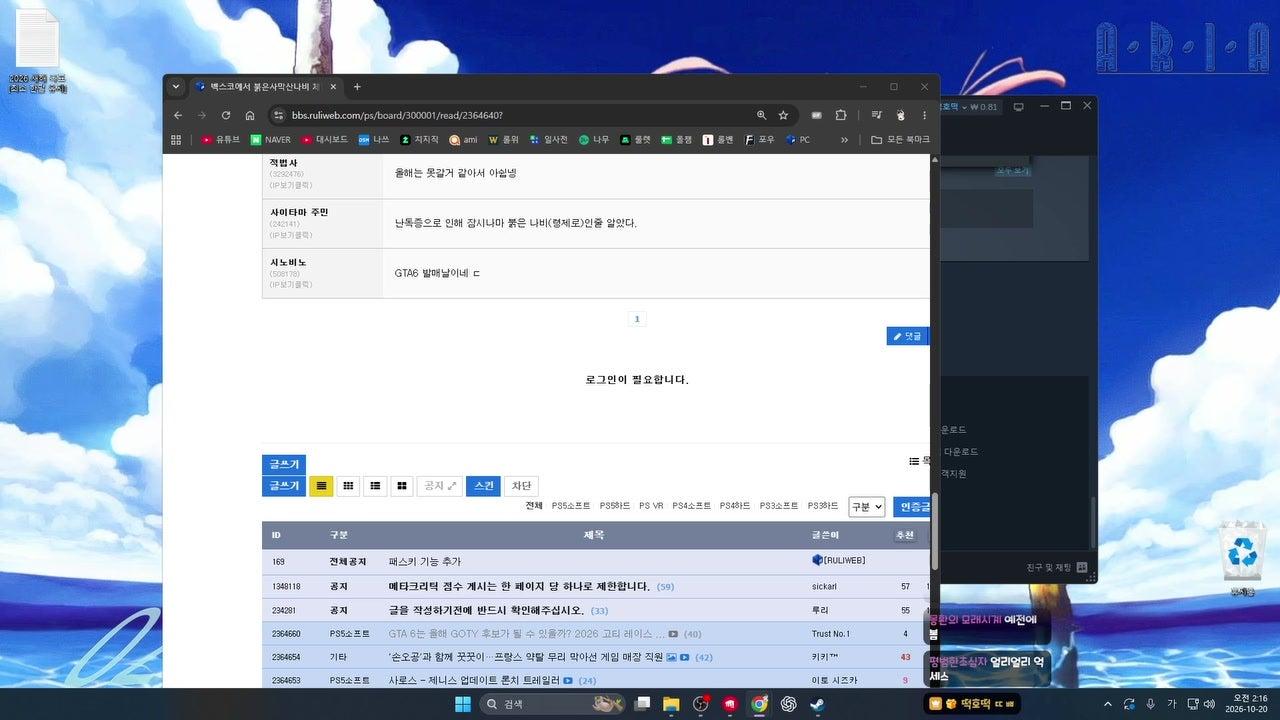Switch to large thumbnail grid view icon
The image size is (1280, 720).
[402, 486]
